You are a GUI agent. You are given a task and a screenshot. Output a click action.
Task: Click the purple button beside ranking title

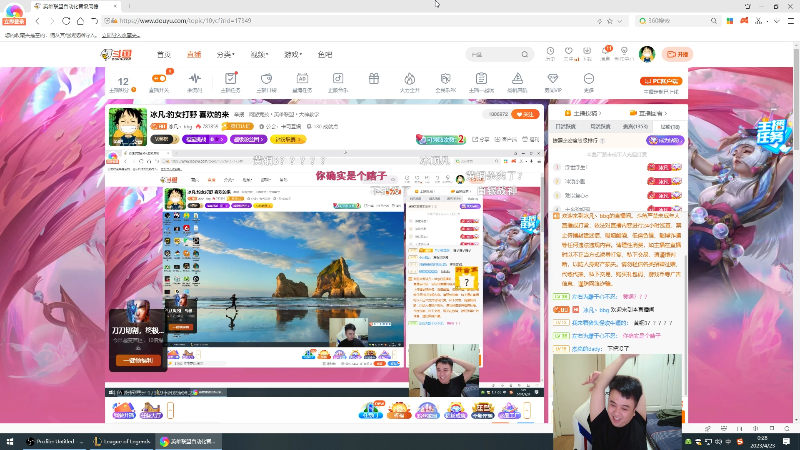click(x=665, y=140)
